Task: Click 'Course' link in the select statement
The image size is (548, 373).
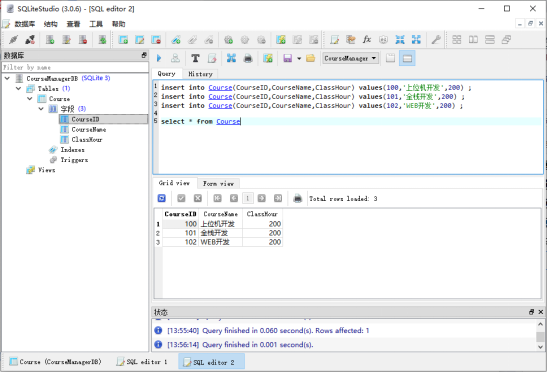Action: 228,122
